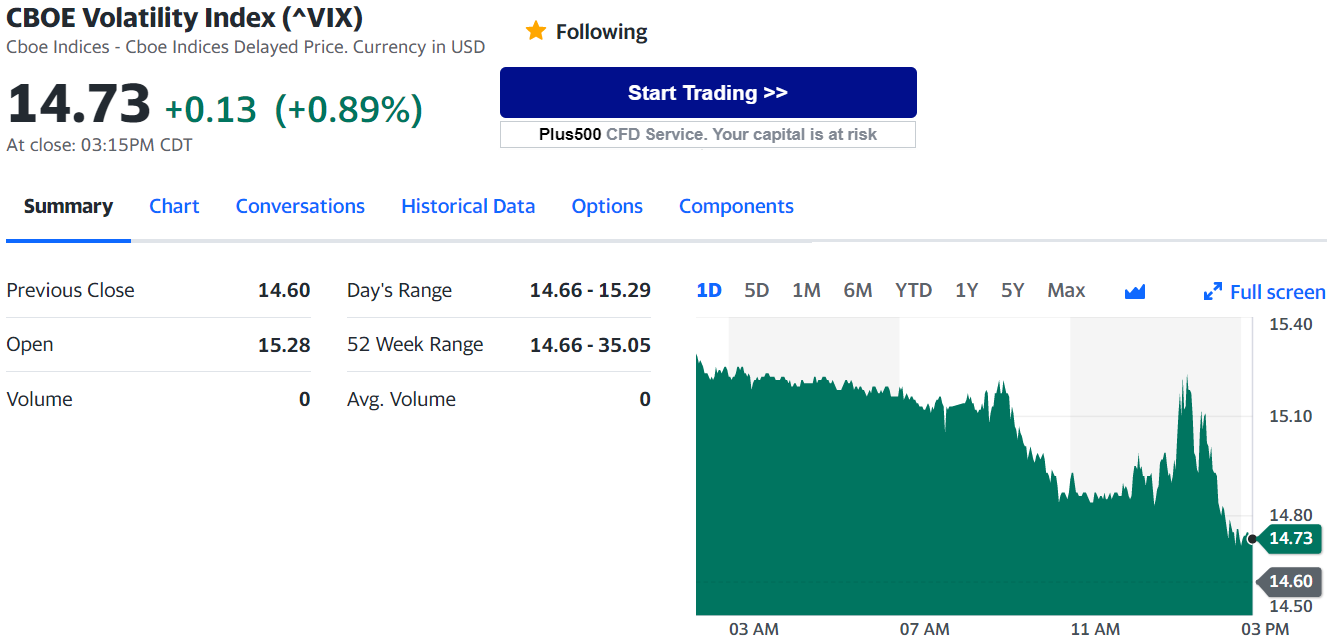Click the 15.40 axis label
The width and height of the screenshot is (1327, 638).
(x=1290, y=324)
